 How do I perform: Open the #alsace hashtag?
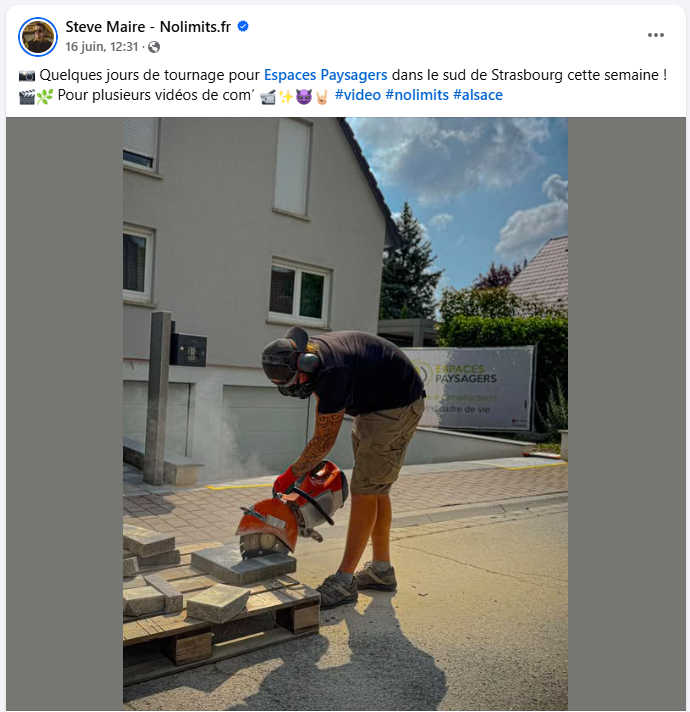pos(478,95)
